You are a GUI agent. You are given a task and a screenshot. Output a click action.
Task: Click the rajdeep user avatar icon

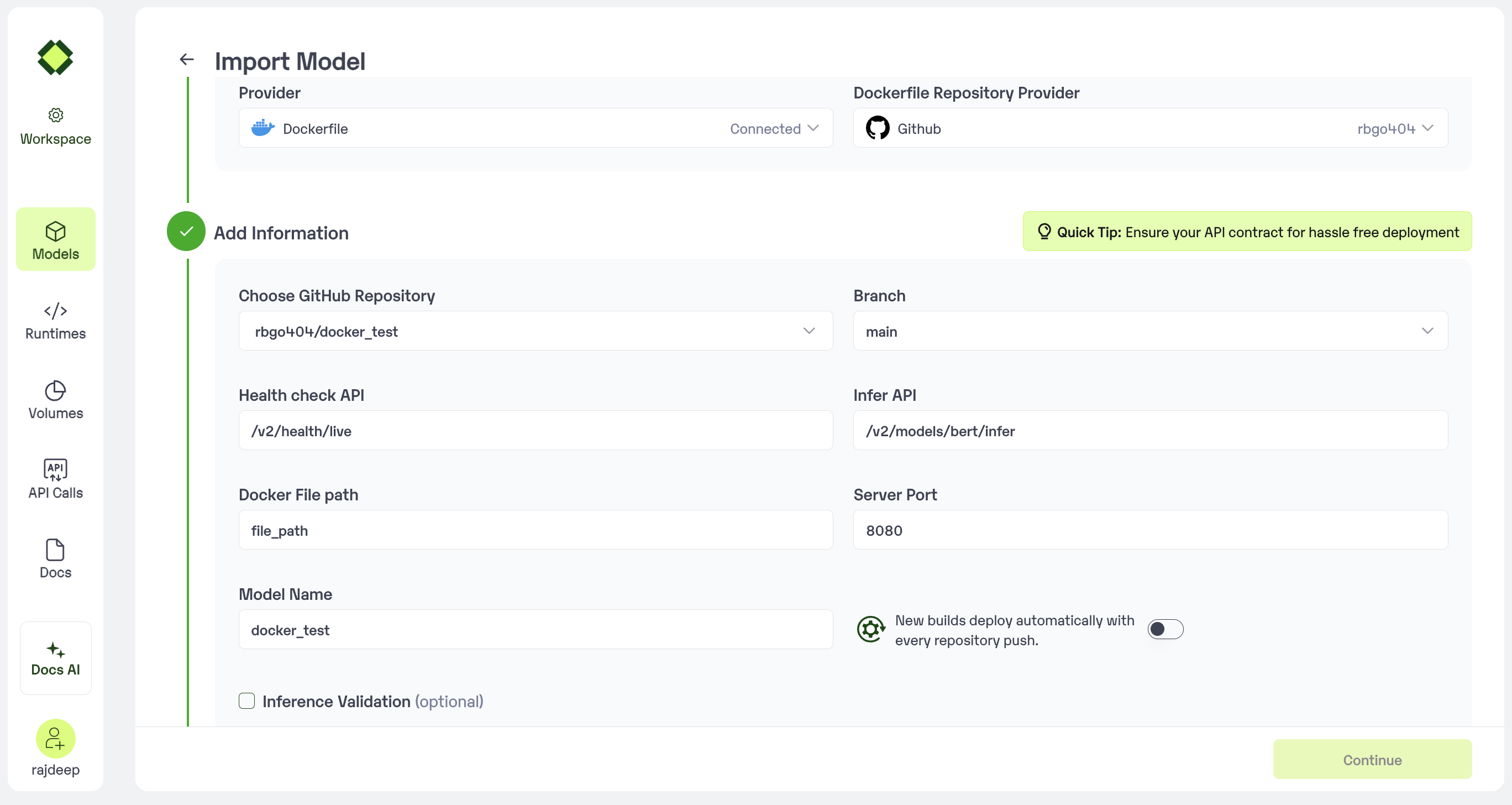coord(56,738)
